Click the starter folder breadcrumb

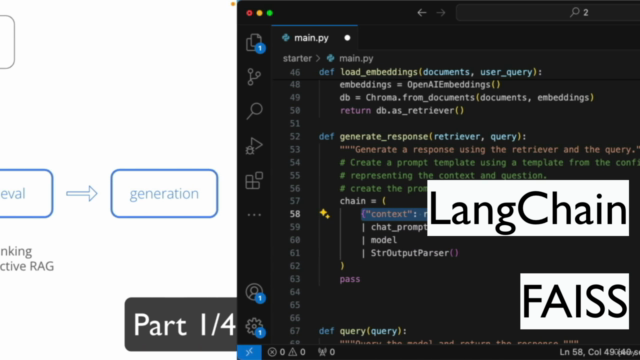pos(297,58)
